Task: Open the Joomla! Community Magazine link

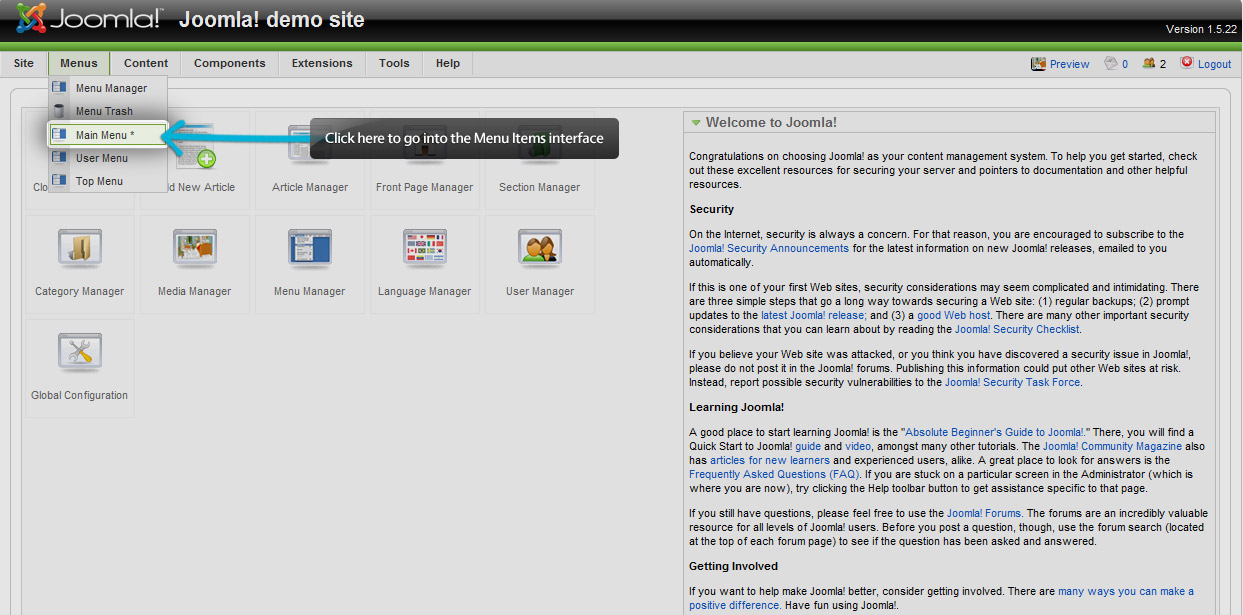Action: [1112, 446]
